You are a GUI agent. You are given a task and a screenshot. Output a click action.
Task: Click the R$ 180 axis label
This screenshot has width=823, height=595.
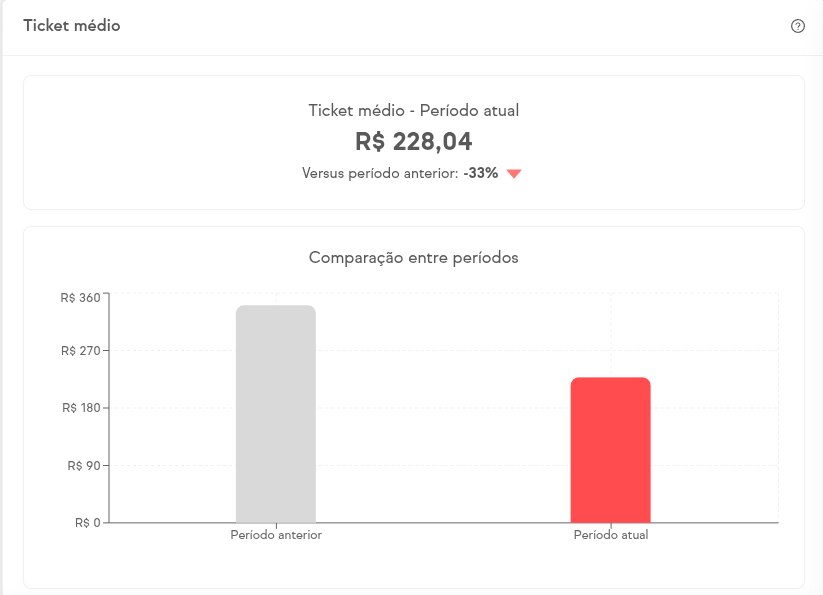pos(81,408)
